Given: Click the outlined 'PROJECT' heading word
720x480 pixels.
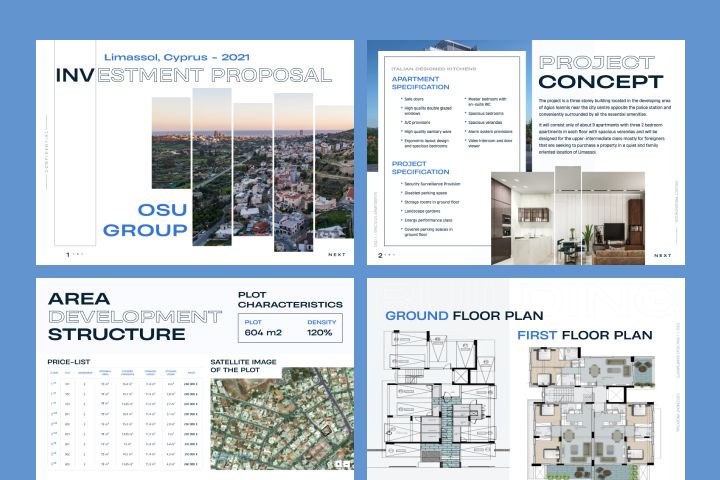Looking at the screenshot, I should point(596,62).
